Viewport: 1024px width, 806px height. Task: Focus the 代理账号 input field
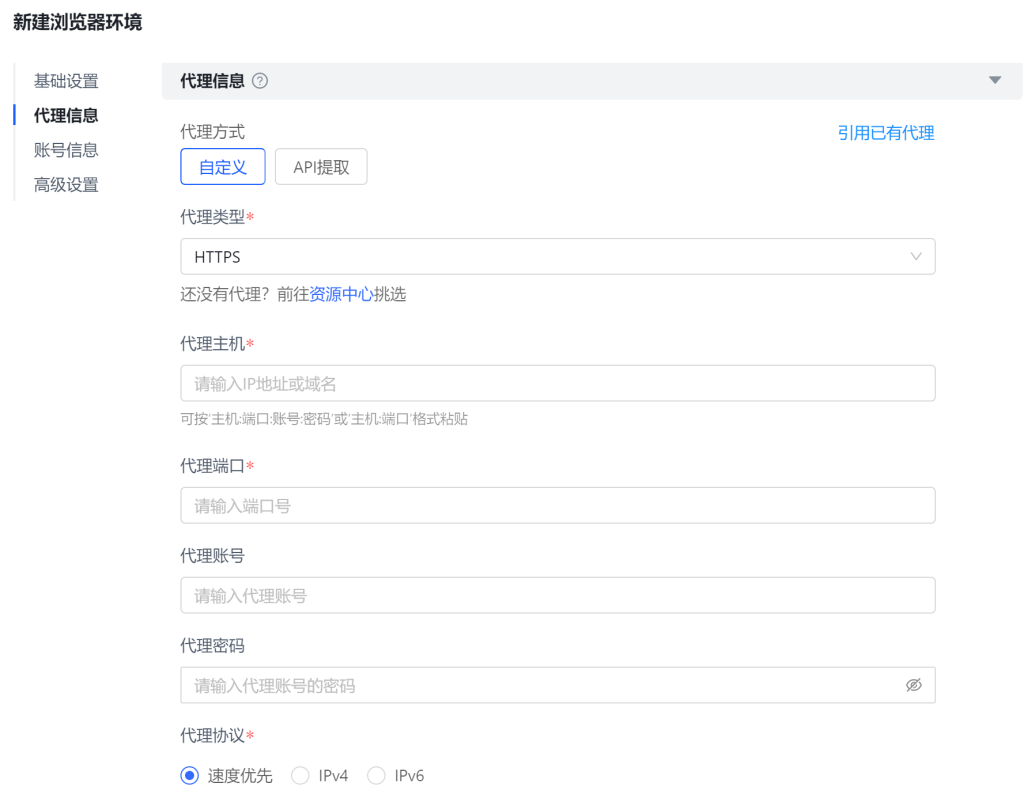click(558, 595)
